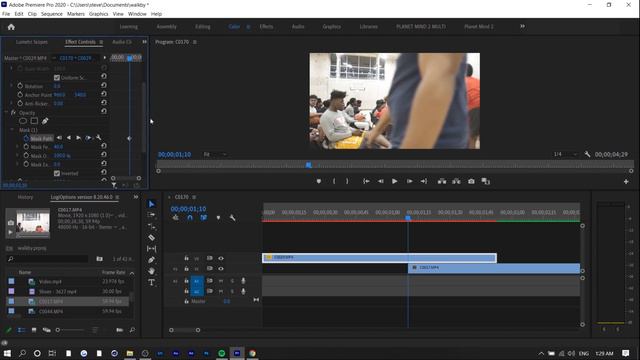The image size is (640, 360).
Task: Toggle animation stopwatch for Rotation
Action: [20, 86]
